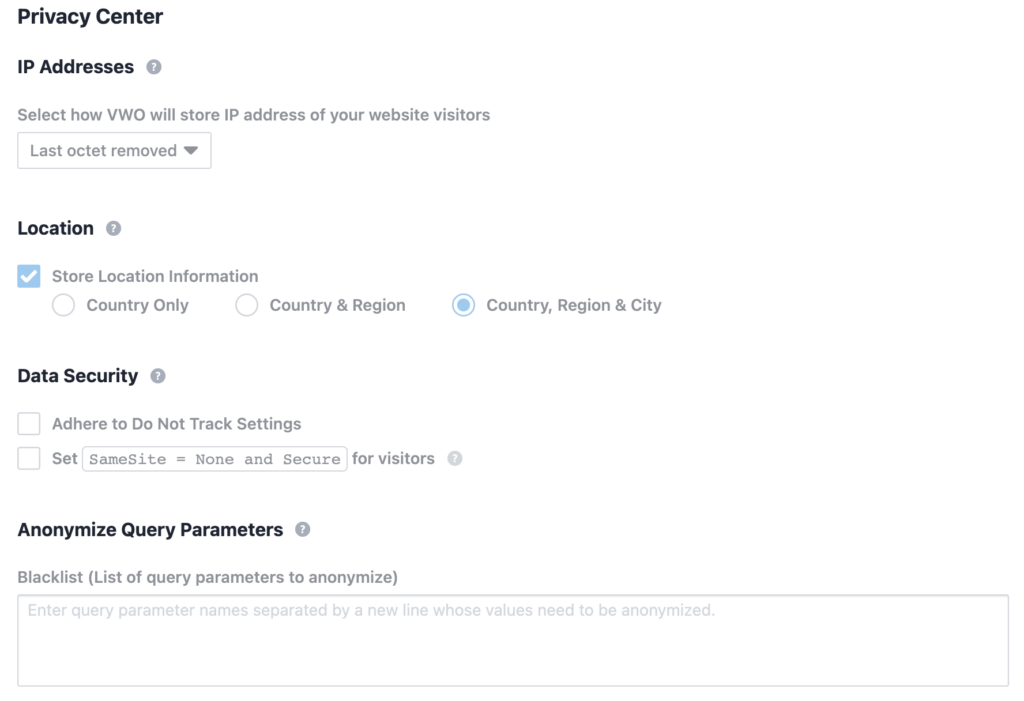Enable Adhere to Do Not Track Settings

[x=29, y=424]
